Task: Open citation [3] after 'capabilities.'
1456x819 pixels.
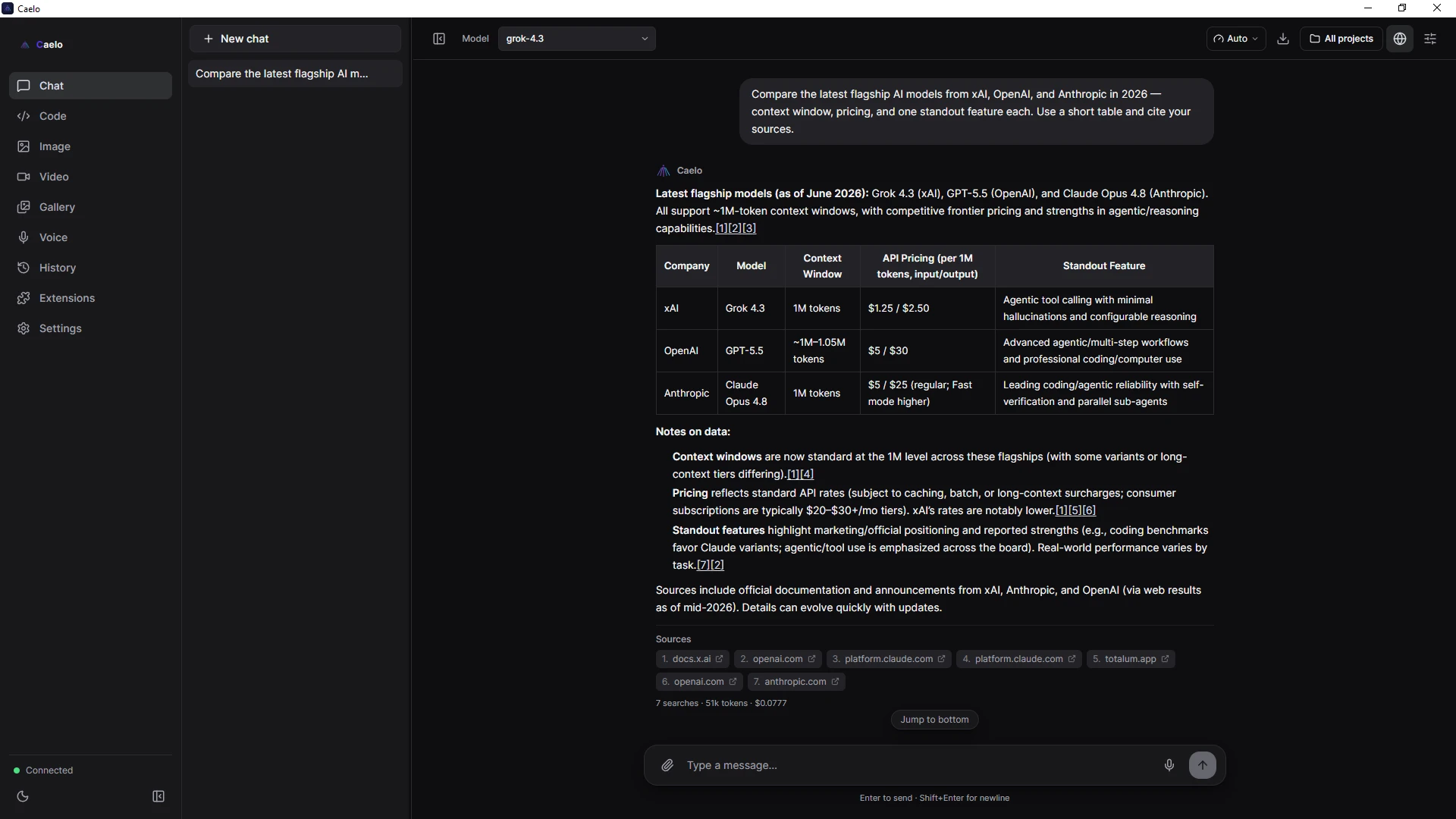Action: [x=749, y=228]
